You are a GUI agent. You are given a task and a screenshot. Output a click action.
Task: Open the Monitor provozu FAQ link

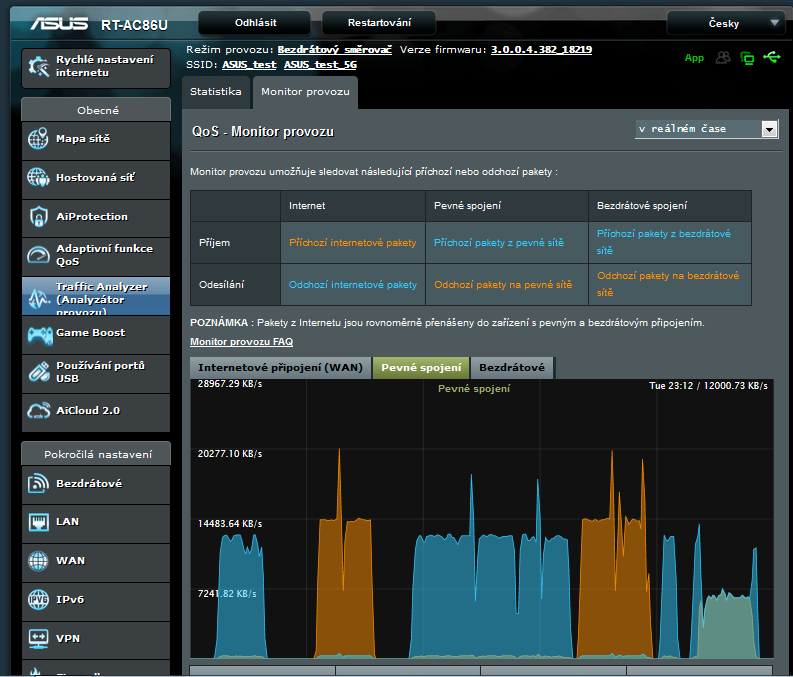241,342
